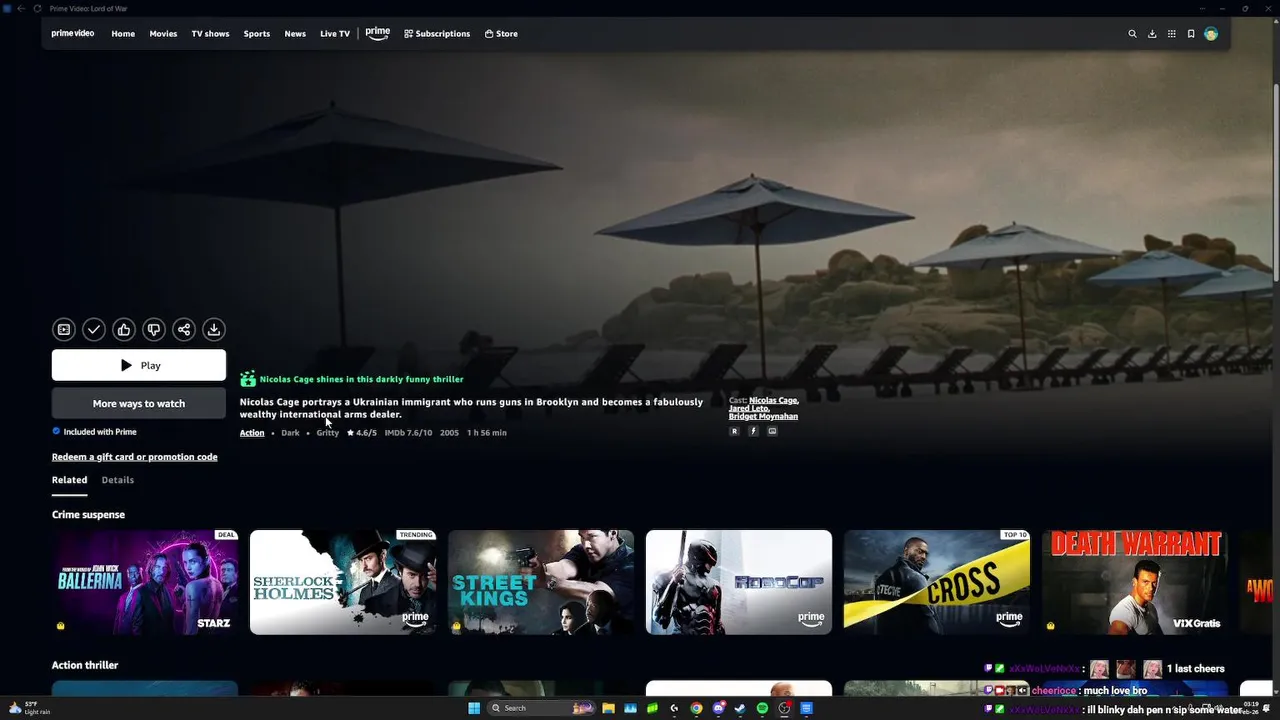Open Subscriptions page
Screen dimensions: 1280x720
tap(437, 34)
